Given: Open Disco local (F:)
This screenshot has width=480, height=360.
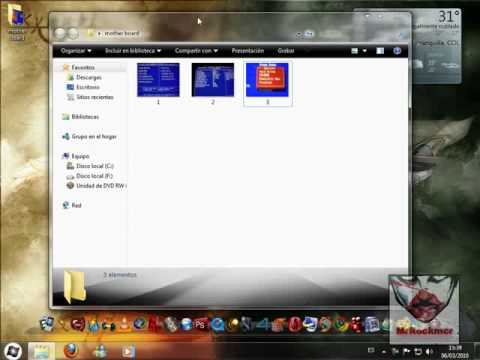Looking at the screenshot, I should (94, 176).
